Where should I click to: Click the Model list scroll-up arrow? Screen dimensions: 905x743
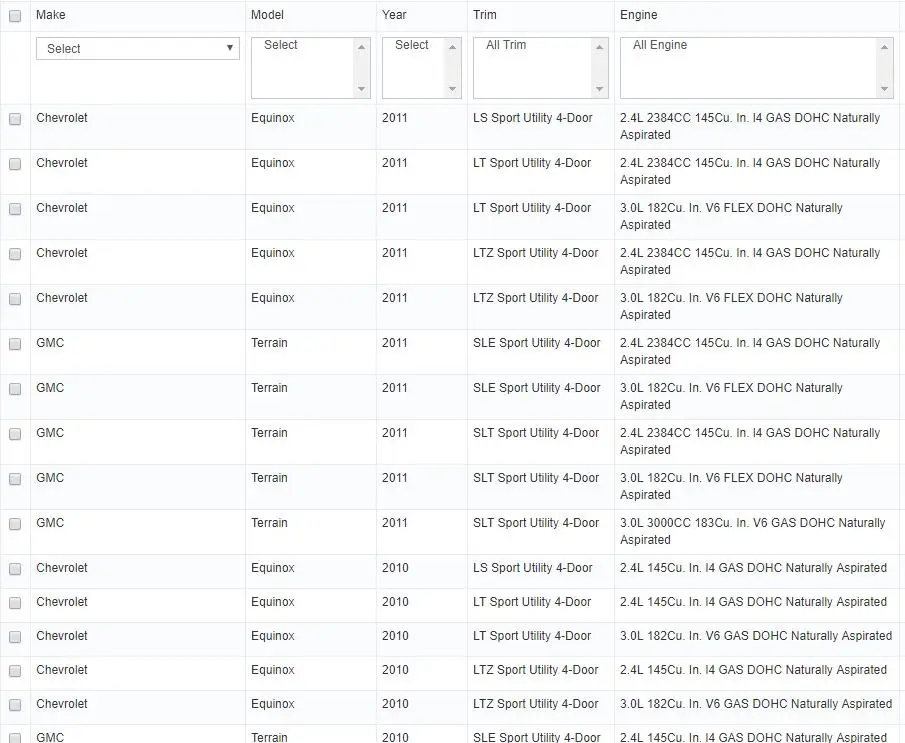[x=361, y=47]
